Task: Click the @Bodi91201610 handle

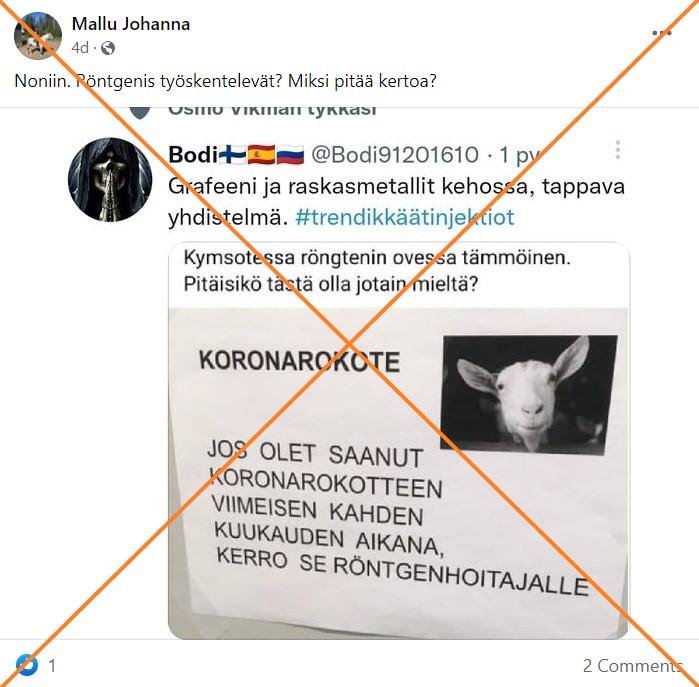Action: (x=395, y=155)
